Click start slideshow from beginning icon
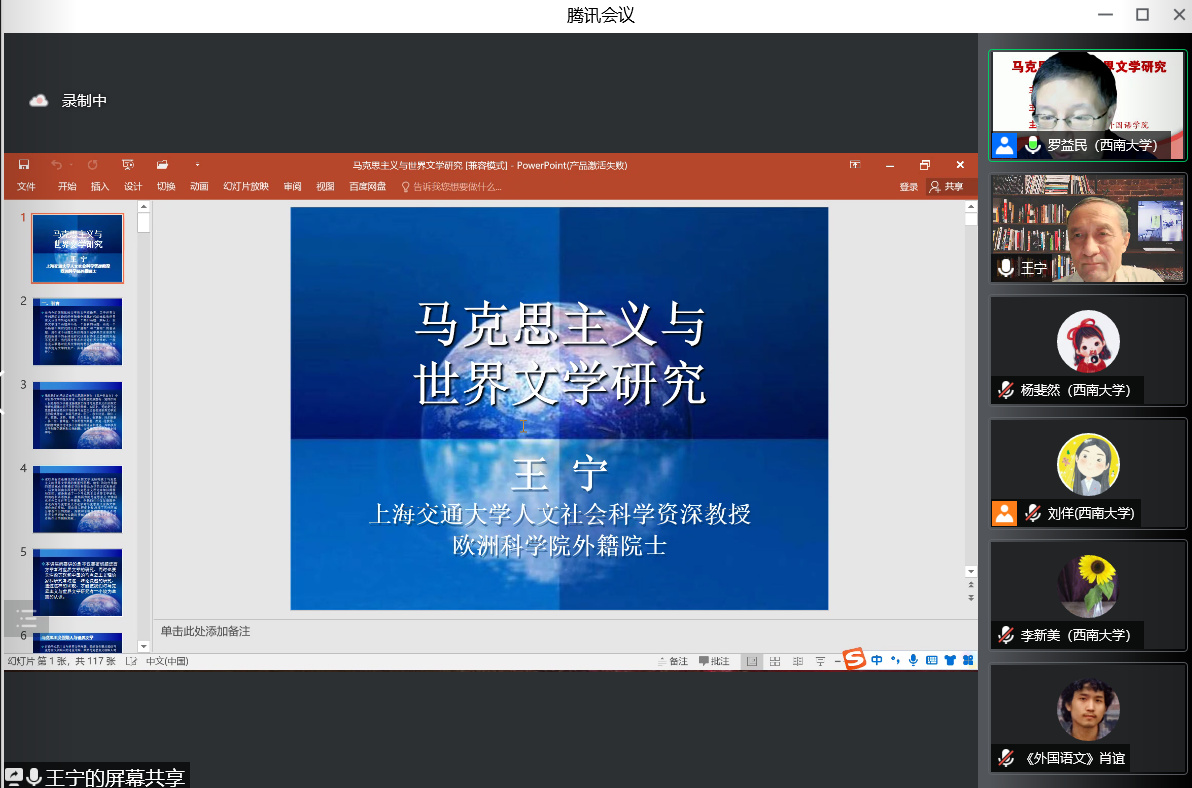Viewport: 1192px width, 788px height. click(128, 165)
